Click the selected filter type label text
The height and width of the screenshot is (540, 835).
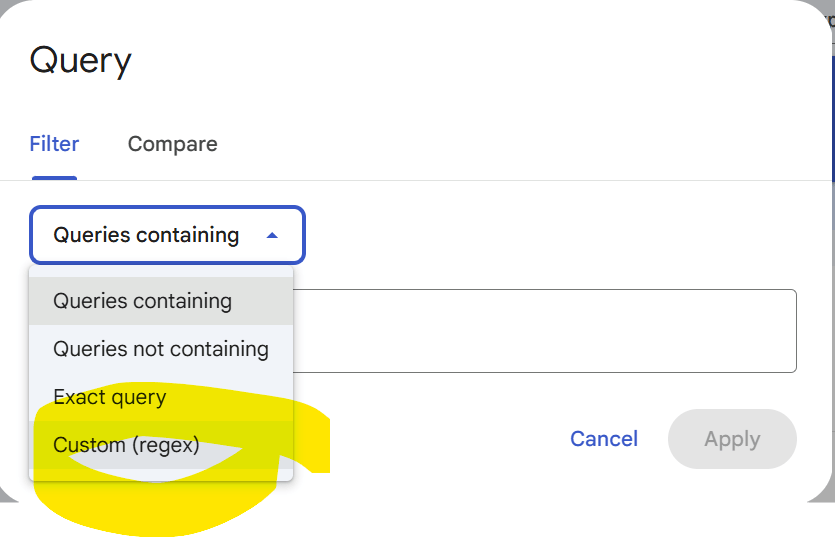click(x=146, y=236)
